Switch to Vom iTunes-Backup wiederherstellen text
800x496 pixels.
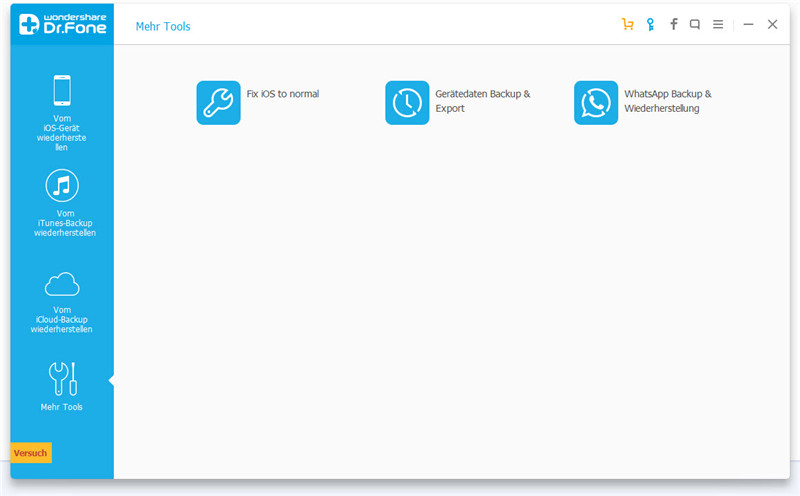[65, 223]
